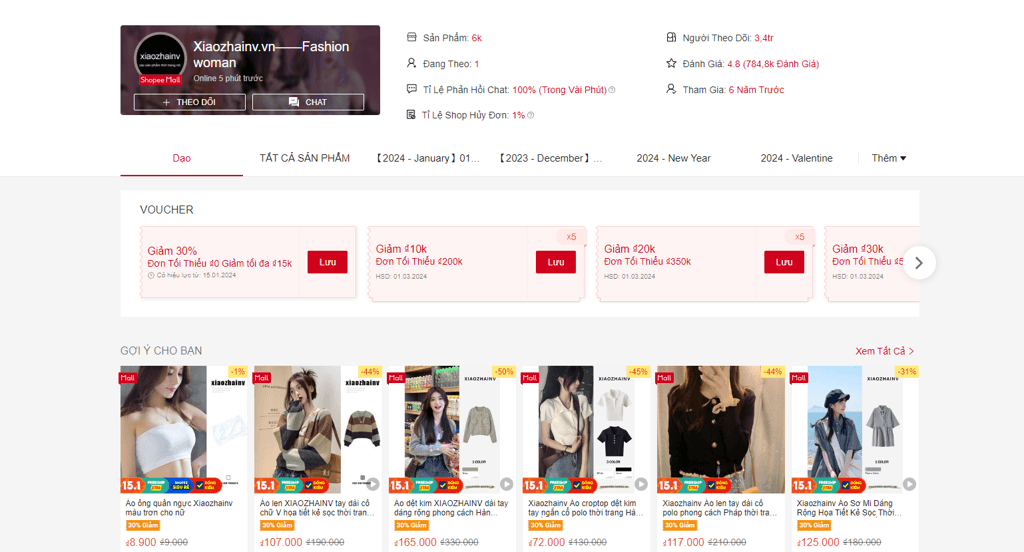Expand the Thêm dropdown menu
This screenshot has height=552, width=1024.
pyautogui.click(x=888, y=158)
